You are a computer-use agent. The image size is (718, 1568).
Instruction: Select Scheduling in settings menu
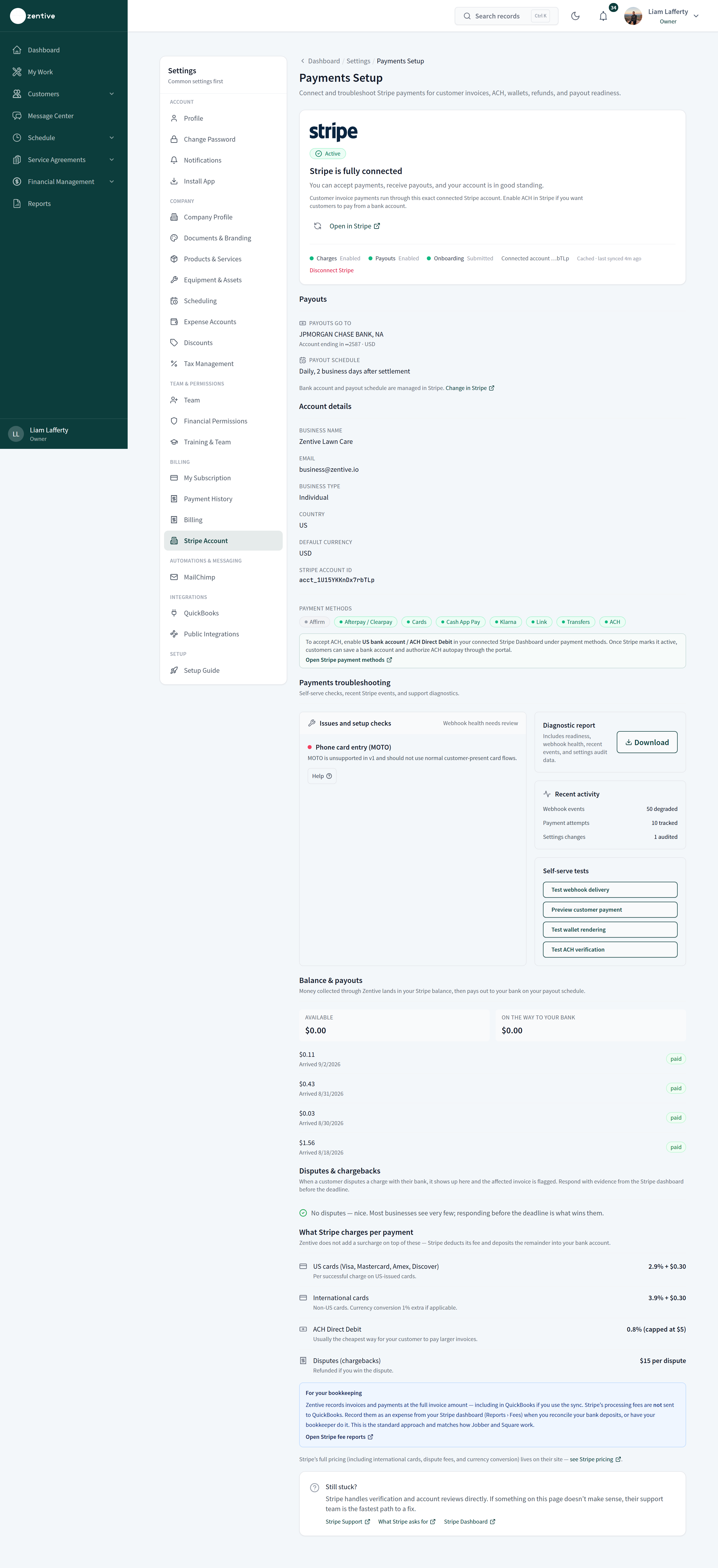[x=223, y=301]
